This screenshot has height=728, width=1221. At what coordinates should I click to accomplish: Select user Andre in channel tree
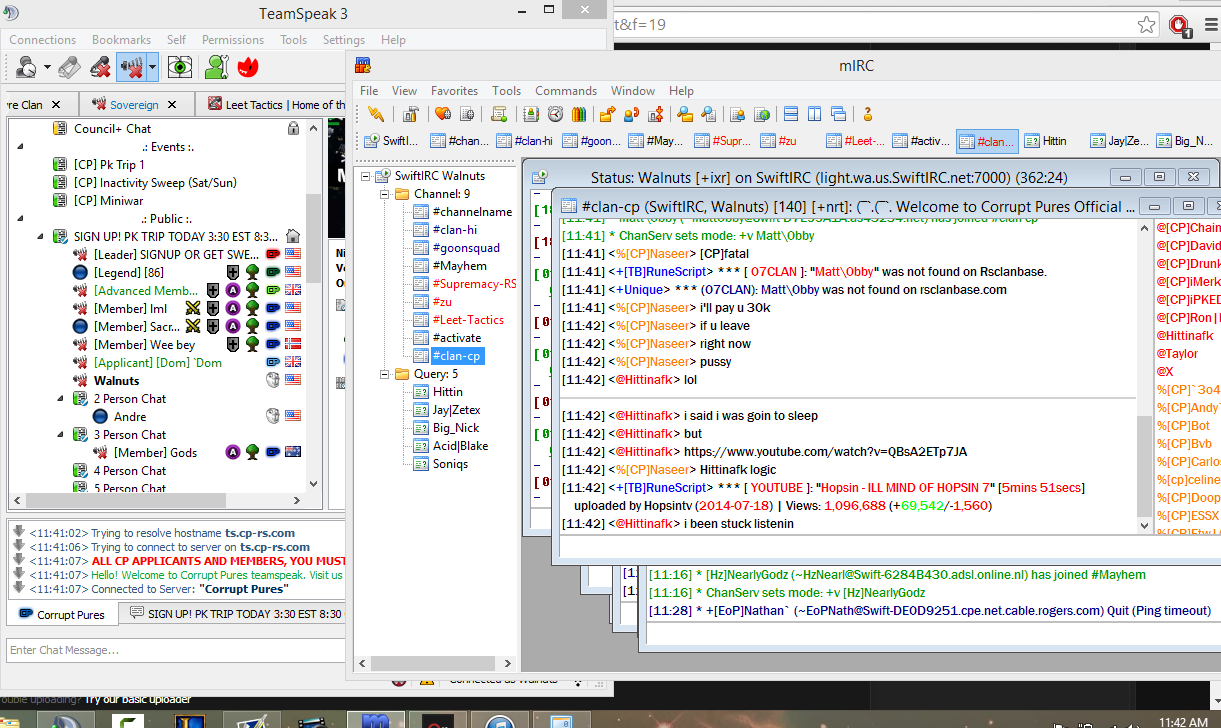click(130, 417)
